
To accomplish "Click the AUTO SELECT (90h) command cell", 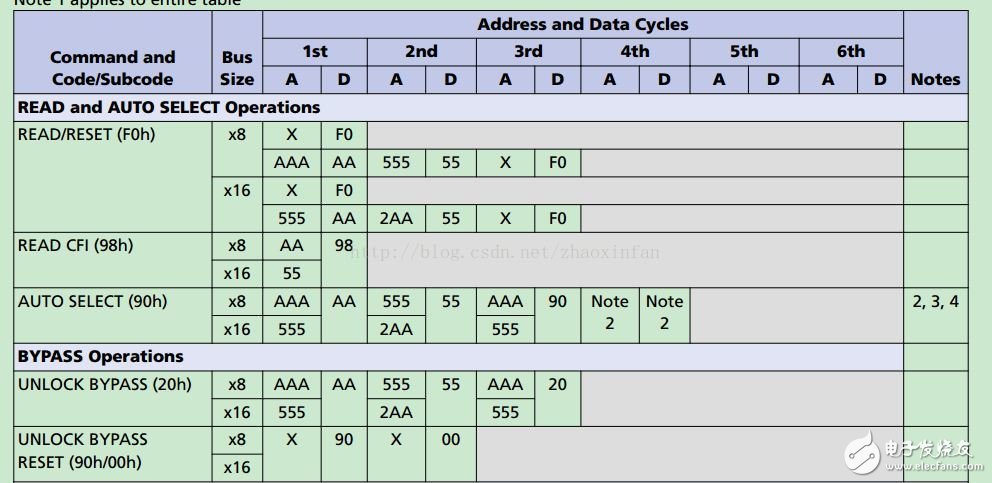I will coord(93,301).
